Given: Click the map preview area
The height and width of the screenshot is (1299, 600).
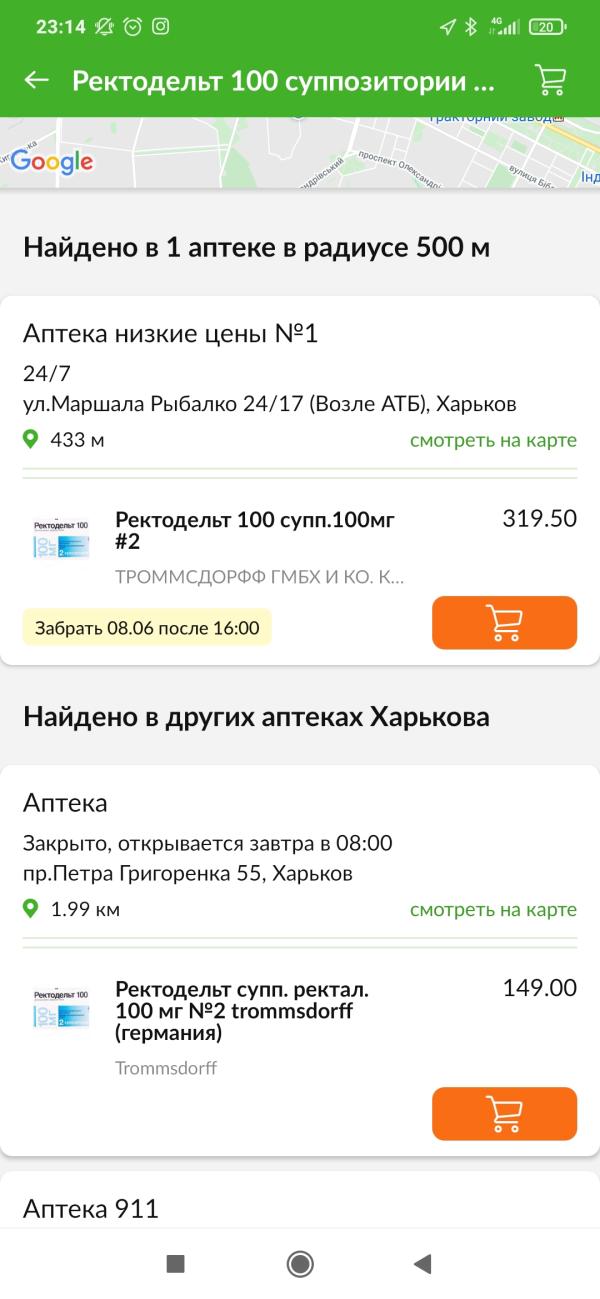Looking at the screenshot, I should click(300, 153).
